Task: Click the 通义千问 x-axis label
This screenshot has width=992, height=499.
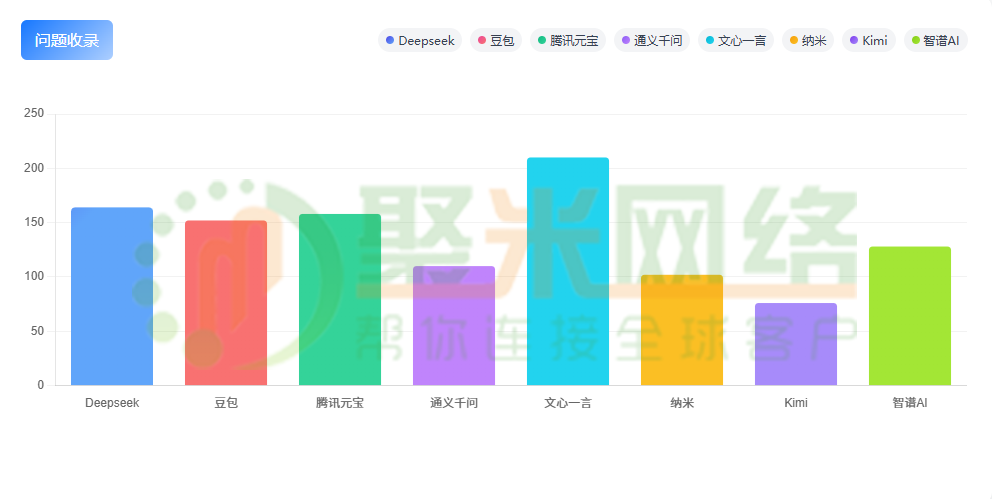Action: coord(454,403)
